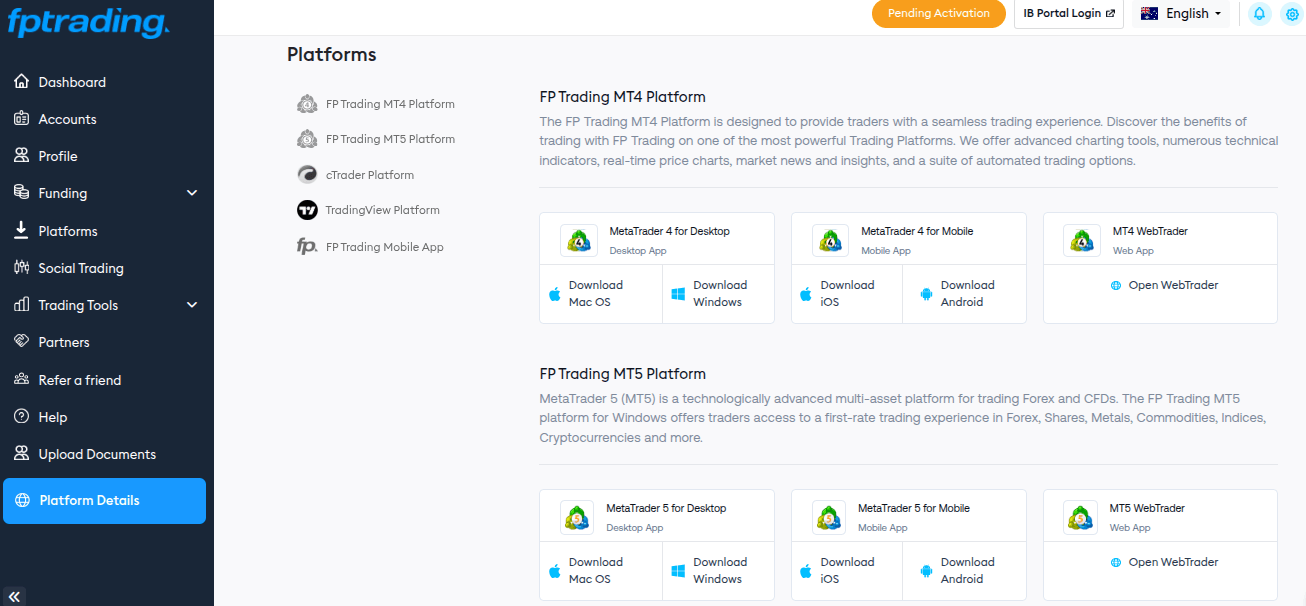The width and height of the screenshot is (1306, 606).
Task: Open notifications bell icon
Action: (1259, 14)
